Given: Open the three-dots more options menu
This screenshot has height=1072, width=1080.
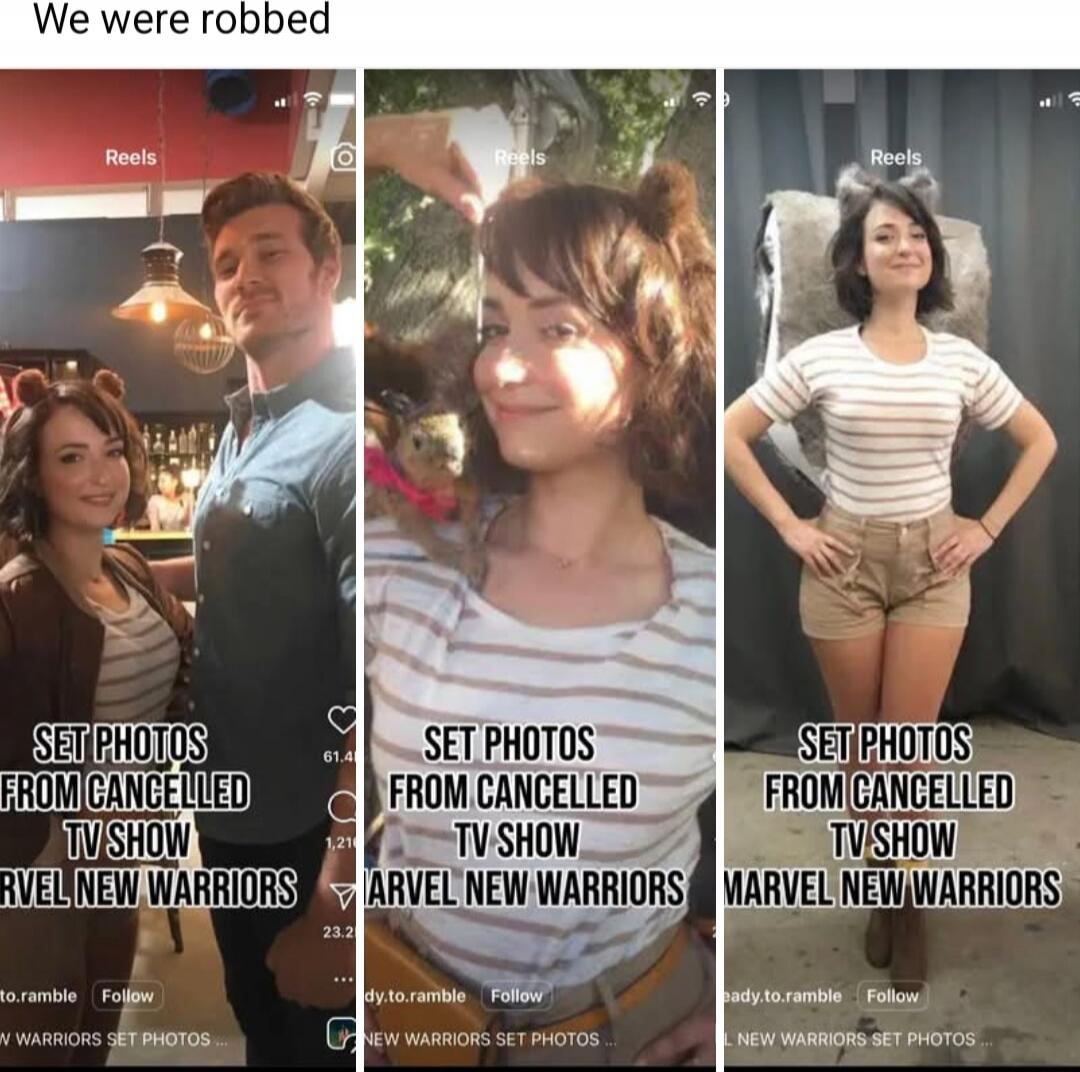Looking at the screenshot, I should 344,979.
